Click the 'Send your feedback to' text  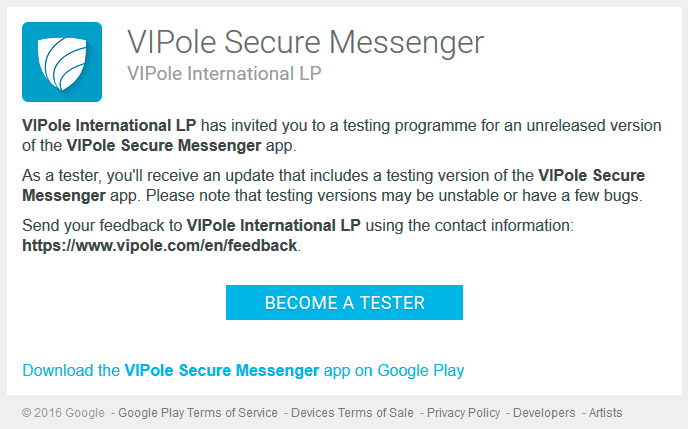click(102, 226)
